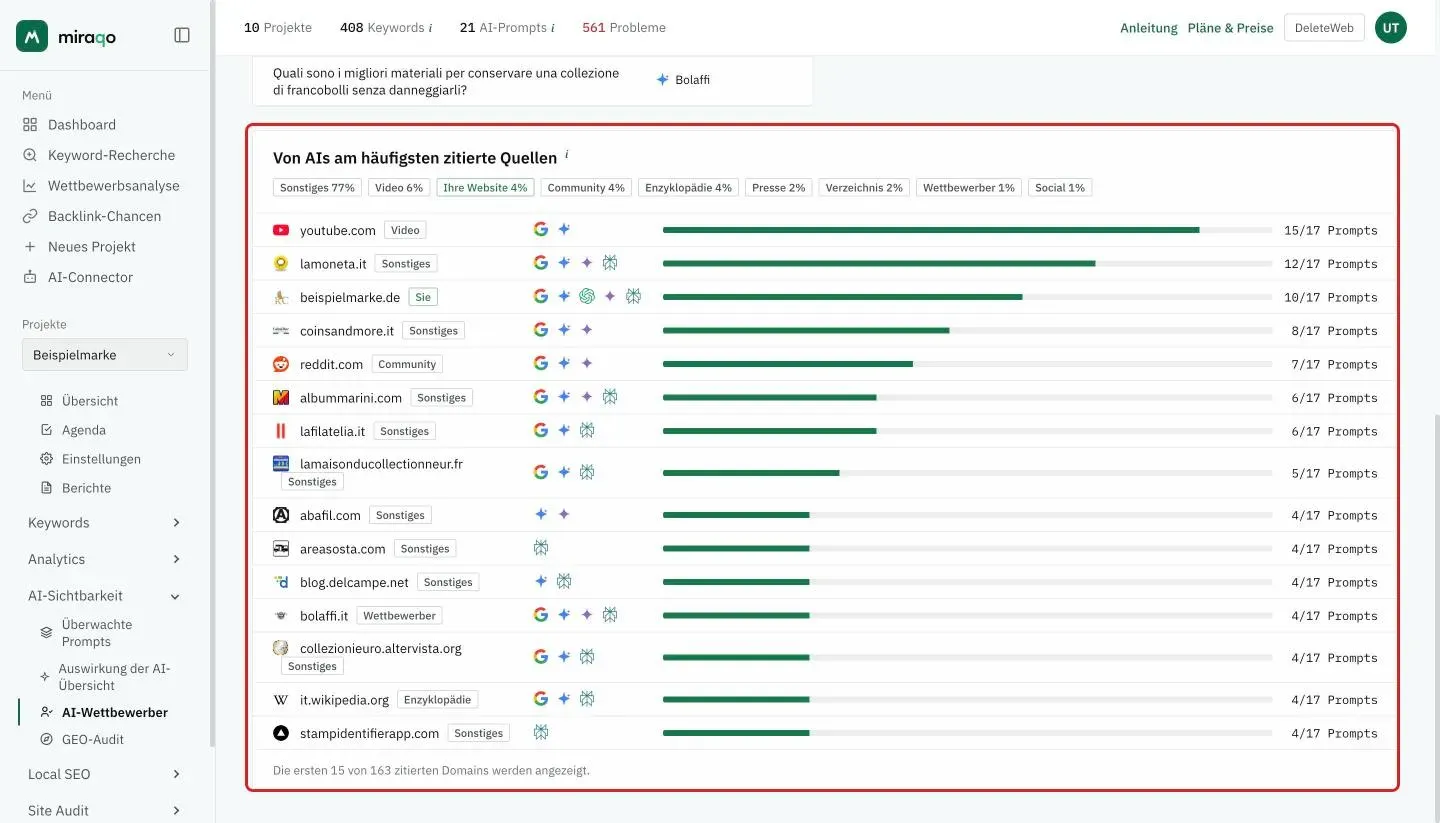
Task: Click the plus icon for Neues Projekt
Action: (30, 247)
